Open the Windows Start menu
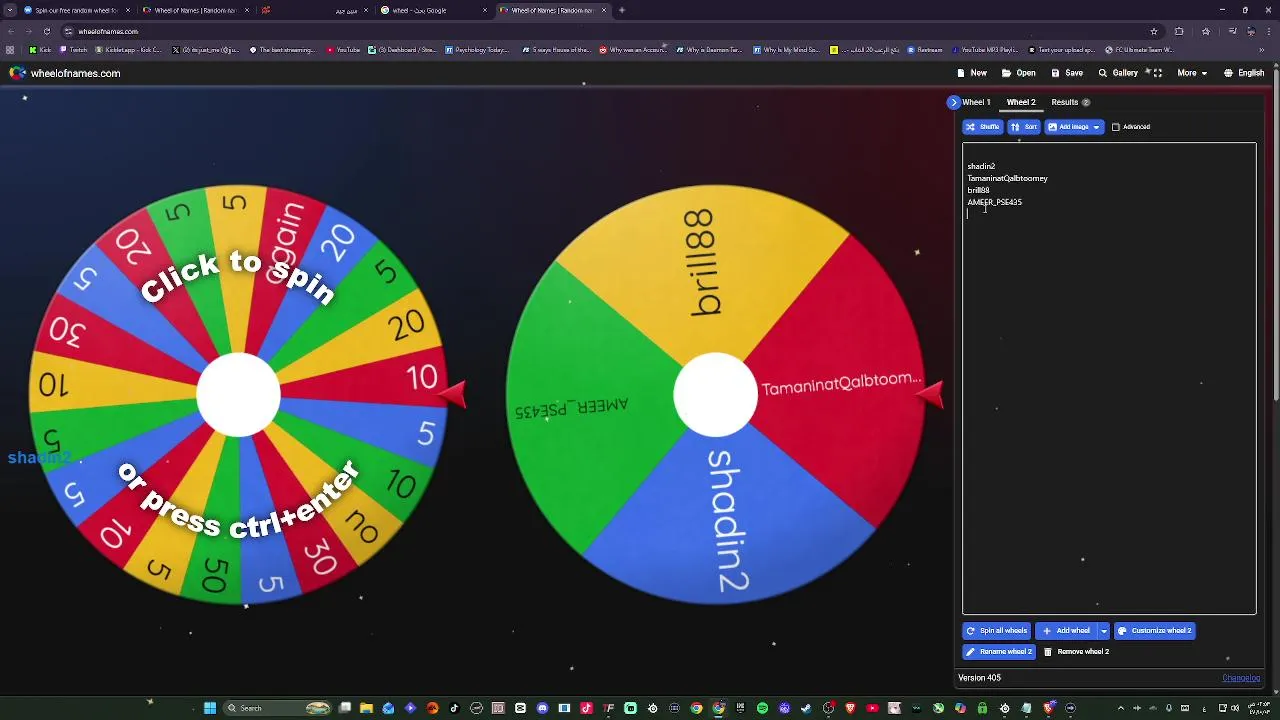The width and height of the screenshot is (1280, 720). pyautogui.click(x=210, y=708)
